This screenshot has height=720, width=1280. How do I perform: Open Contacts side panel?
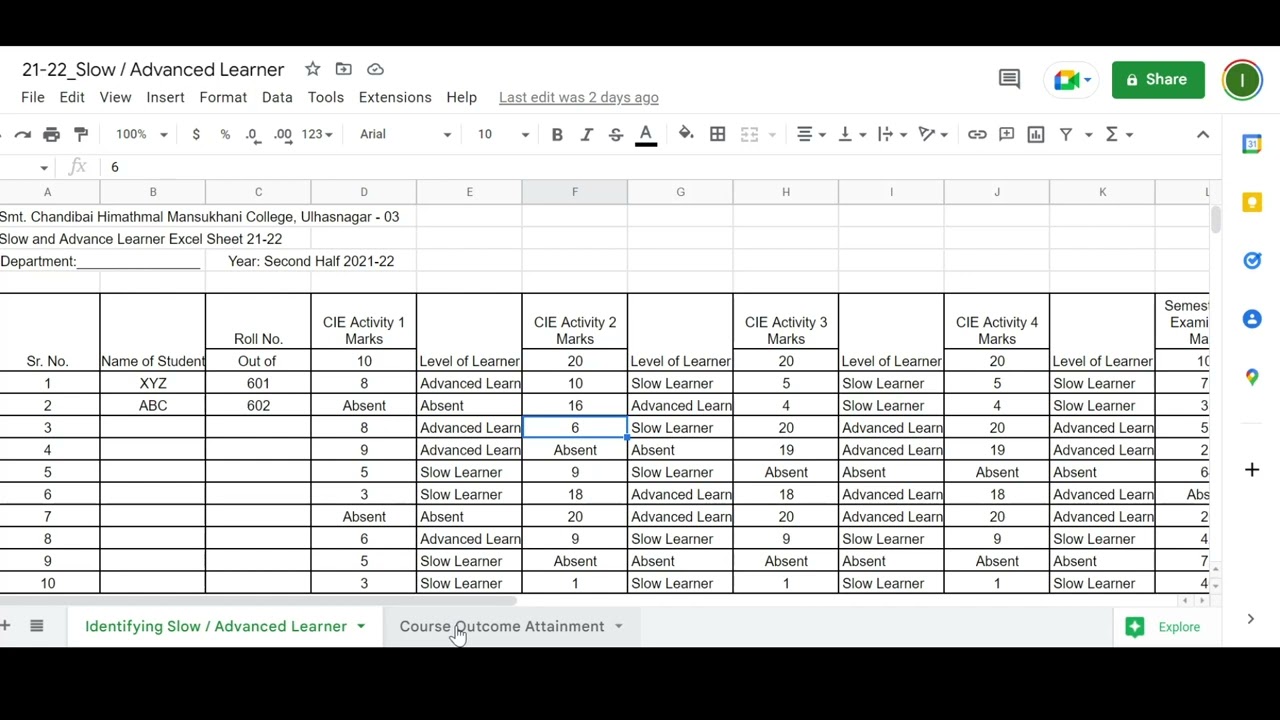click(1252, 319)
